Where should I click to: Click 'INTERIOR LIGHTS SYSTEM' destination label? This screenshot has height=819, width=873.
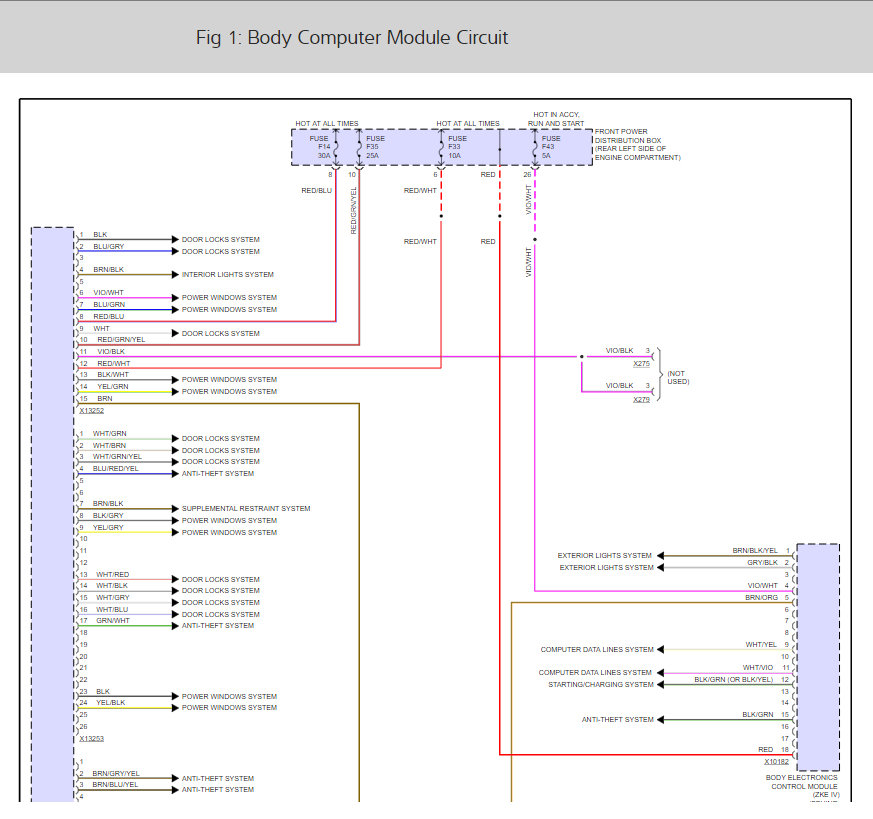(228, 274)
